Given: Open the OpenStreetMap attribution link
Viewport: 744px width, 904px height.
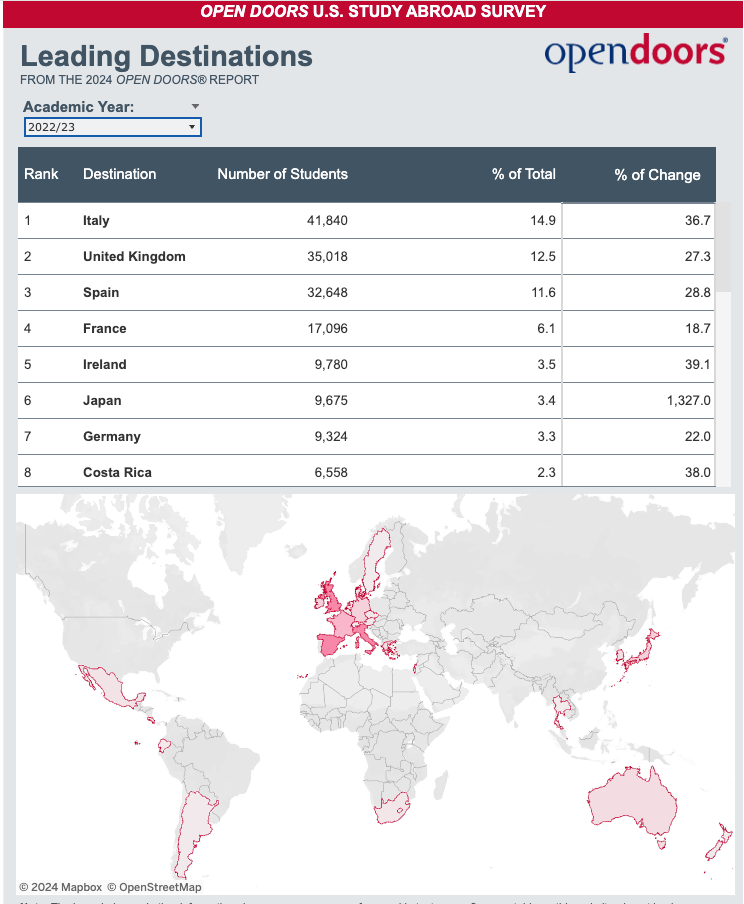Looking at the screenshot, I should pyautogui.click(x=155, y=887).
